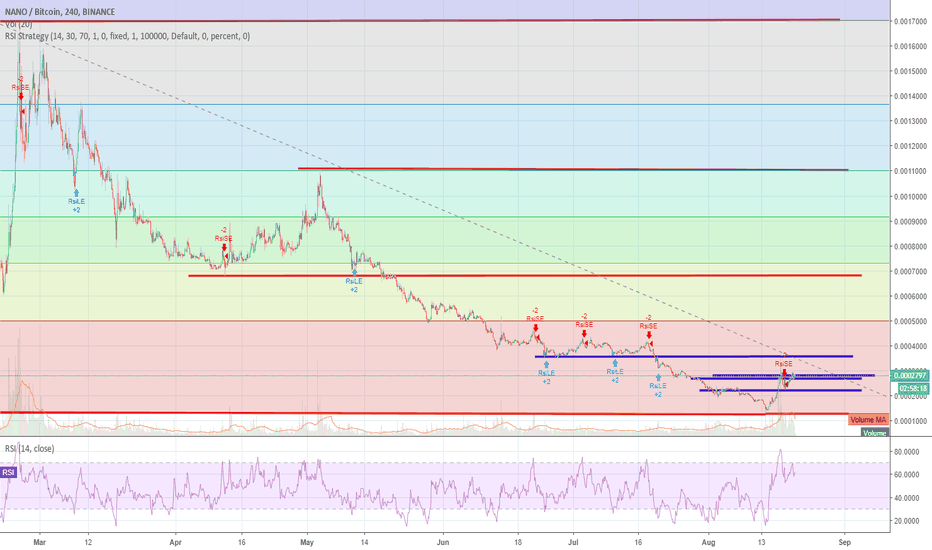Image resolution: width=932 pixels, height=550 pixels.
Task: Click the 80.0000 RSI axis value
Action: coord(906,452)
